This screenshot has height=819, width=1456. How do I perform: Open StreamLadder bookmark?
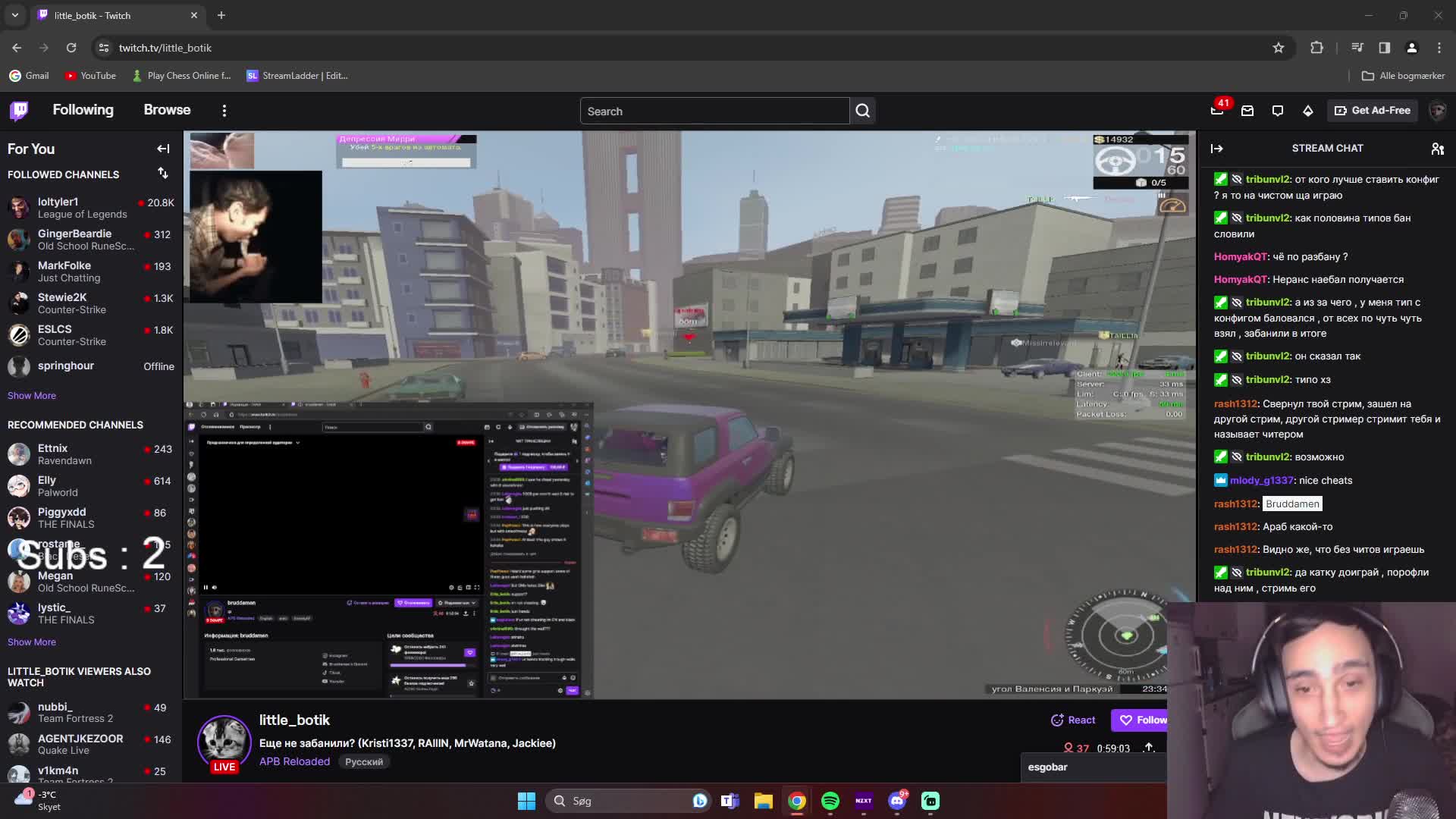(297, 76)
